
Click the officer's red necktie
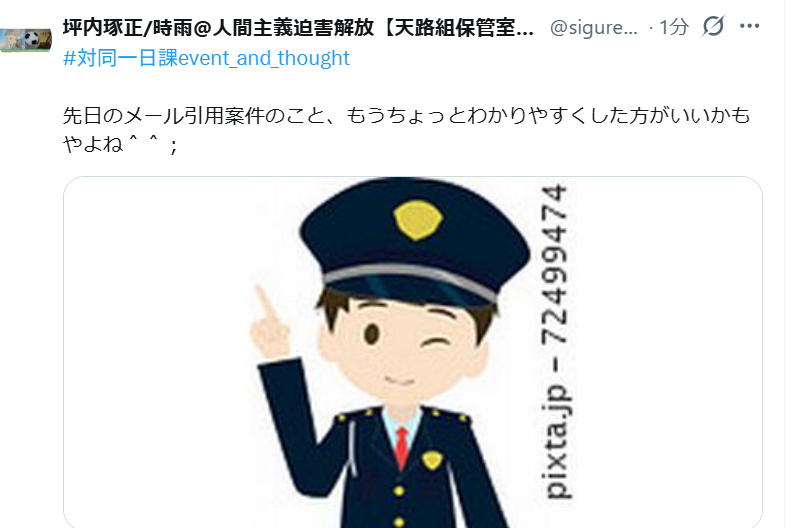[402, 447]
